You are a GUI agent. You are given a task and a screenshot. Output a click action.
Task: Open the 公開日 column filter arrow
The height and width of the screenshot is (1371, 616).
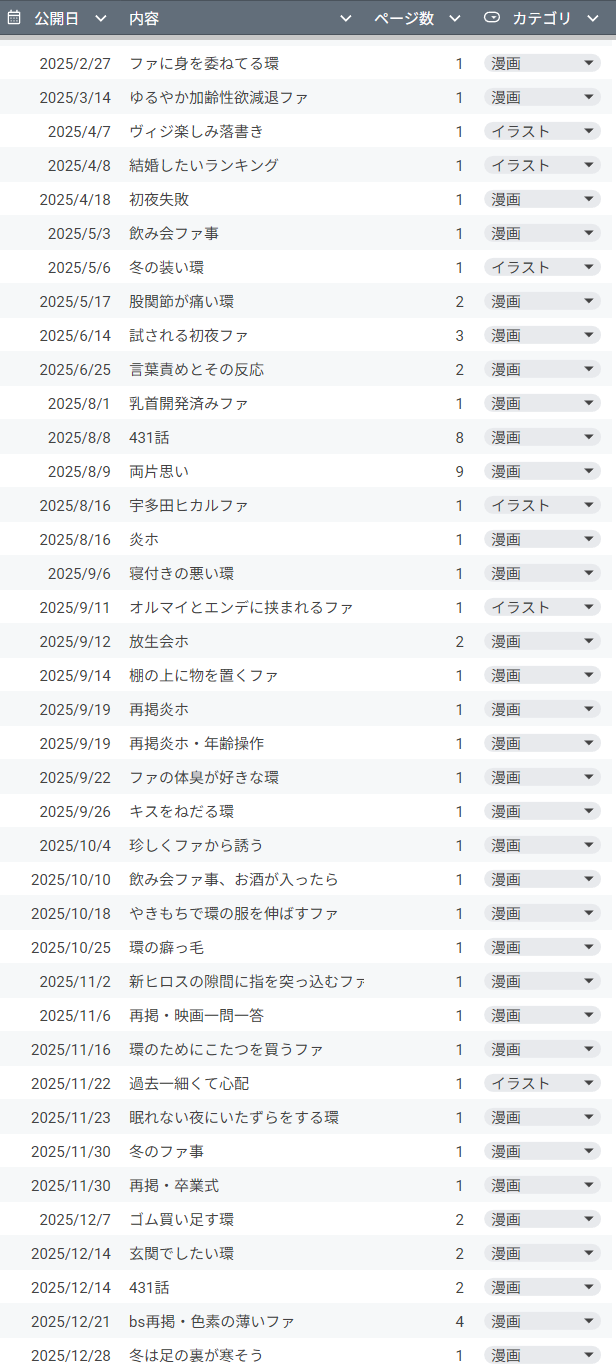pos(100,18)
